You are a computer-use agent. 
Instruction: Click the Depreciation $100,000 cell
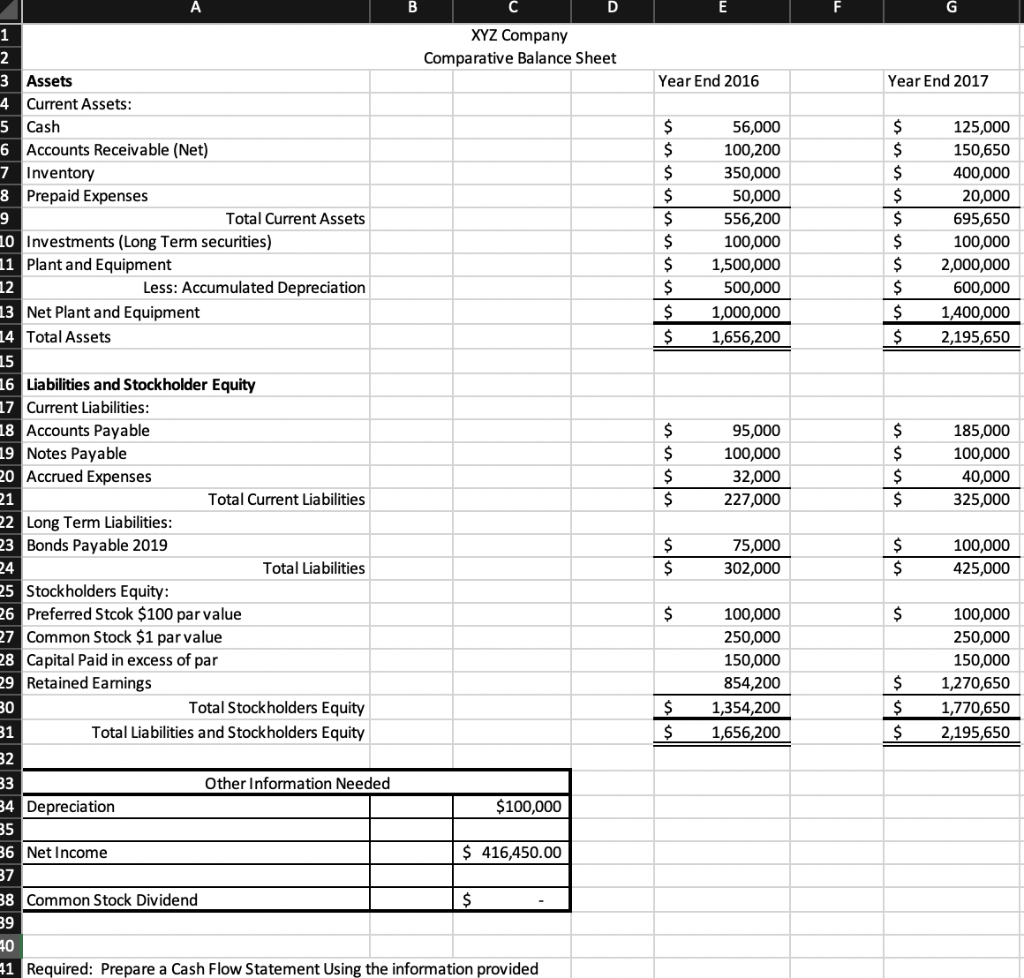pos(512,807)
